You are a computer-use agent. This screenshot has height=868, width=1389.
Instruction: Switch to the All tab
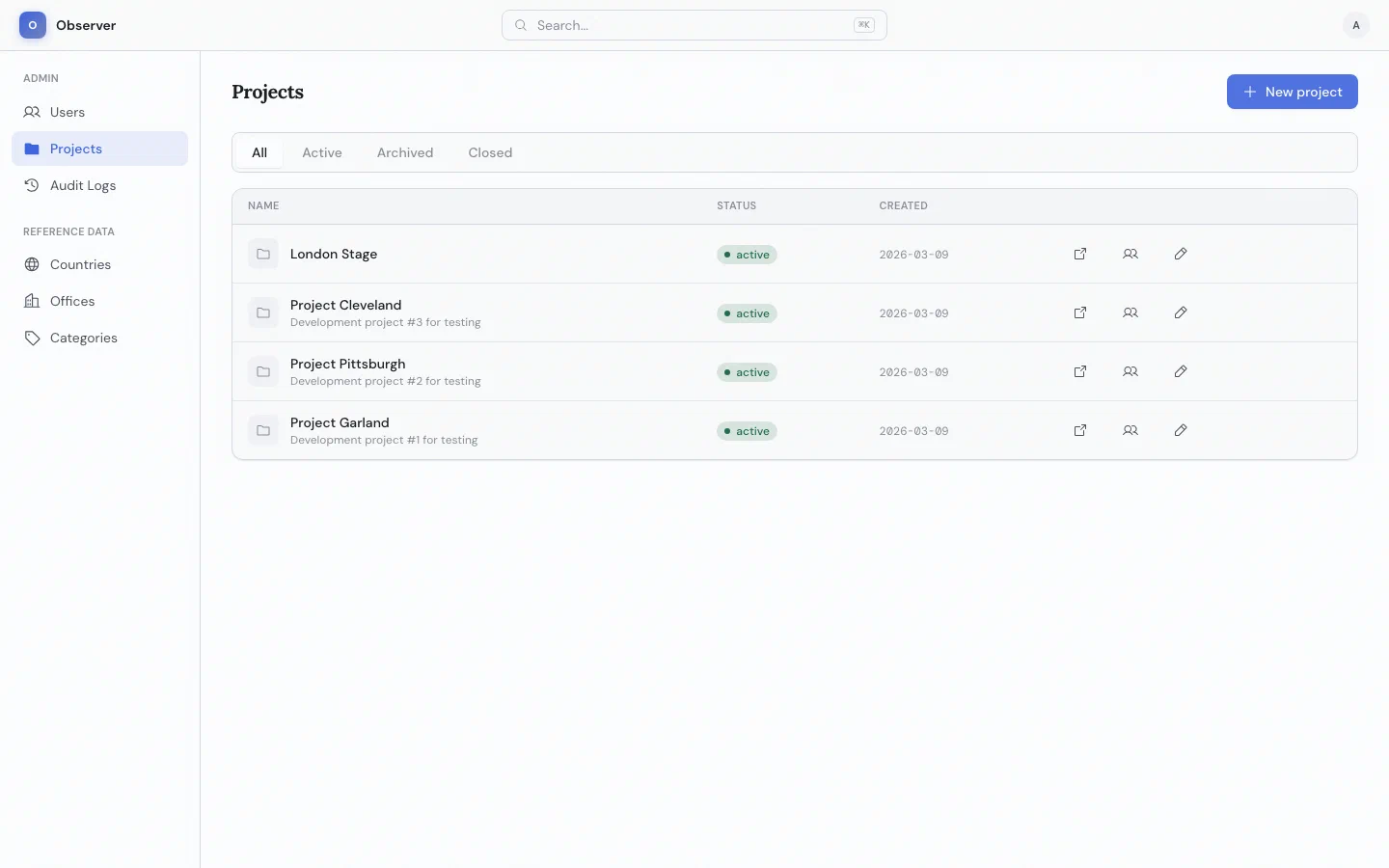point(259,152)
